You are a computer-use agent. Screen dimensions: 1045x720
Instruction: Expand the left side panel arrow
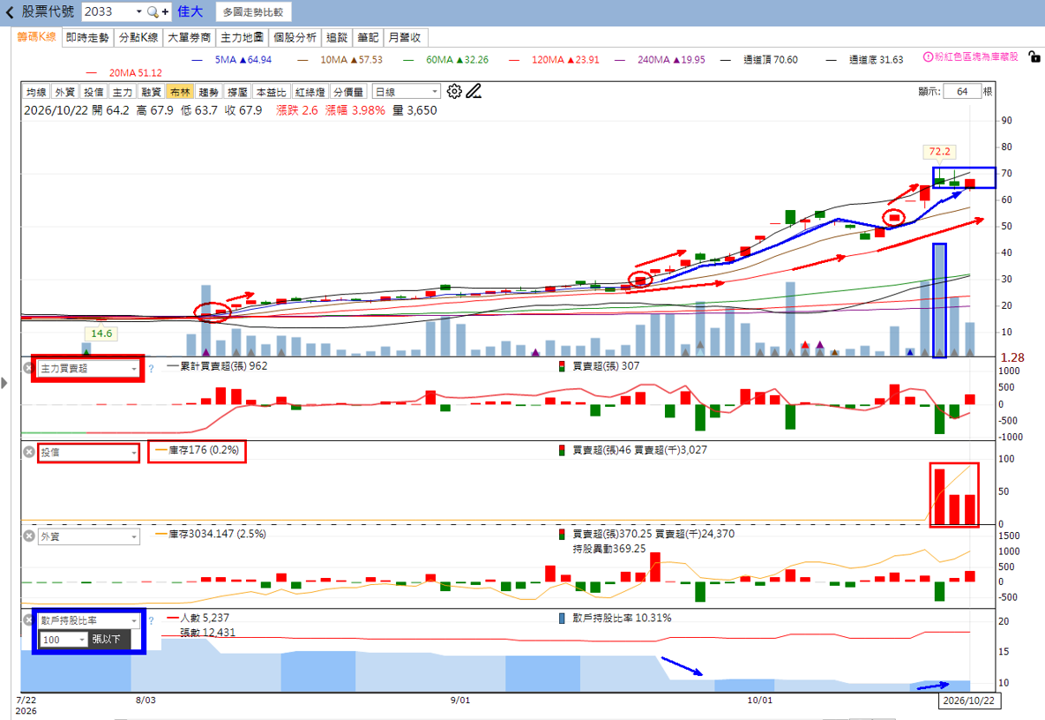coord(5,383)
